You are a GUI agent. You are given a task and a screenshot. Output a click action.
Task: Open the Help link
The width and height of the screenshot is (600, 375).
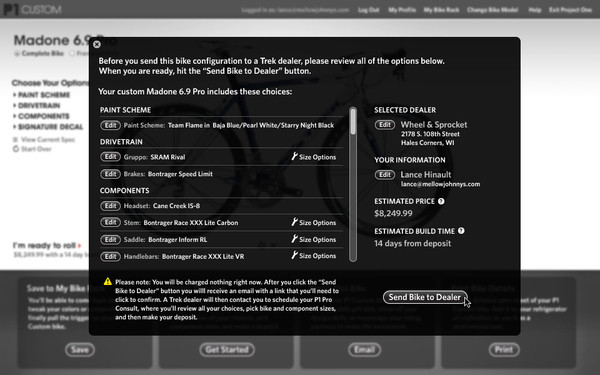(535, 10)
